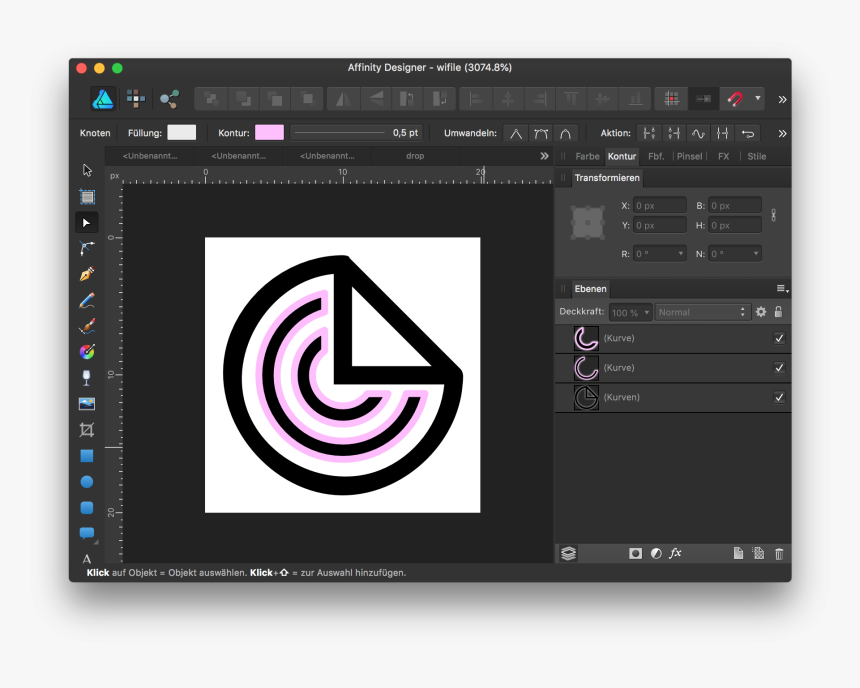
Task: Click the Affinity Designer logo icon
Action: 103,99
